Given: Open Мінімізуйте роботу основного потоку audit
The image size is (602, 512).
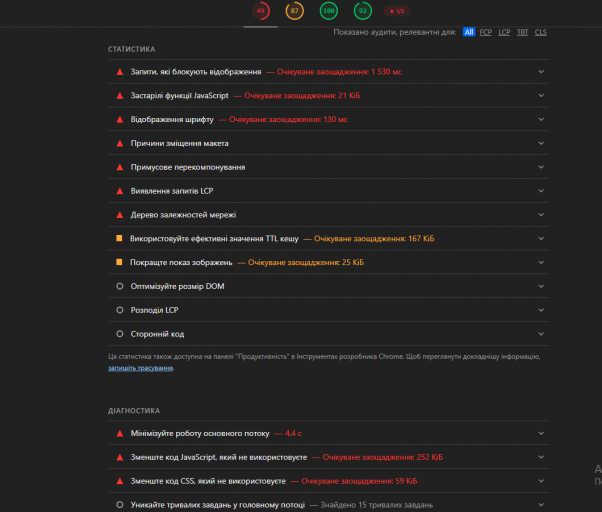Looking at the screenshot, I should pos(329,433).
